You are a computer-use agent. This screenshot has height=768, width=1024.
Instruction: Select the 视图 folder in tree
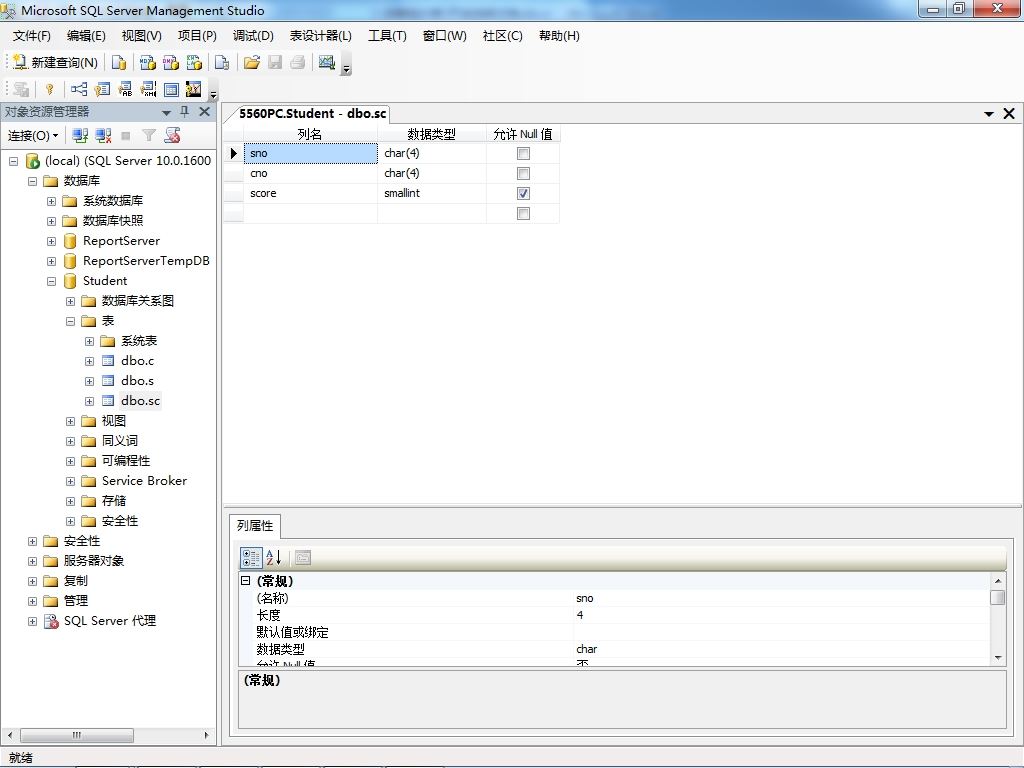114,421
